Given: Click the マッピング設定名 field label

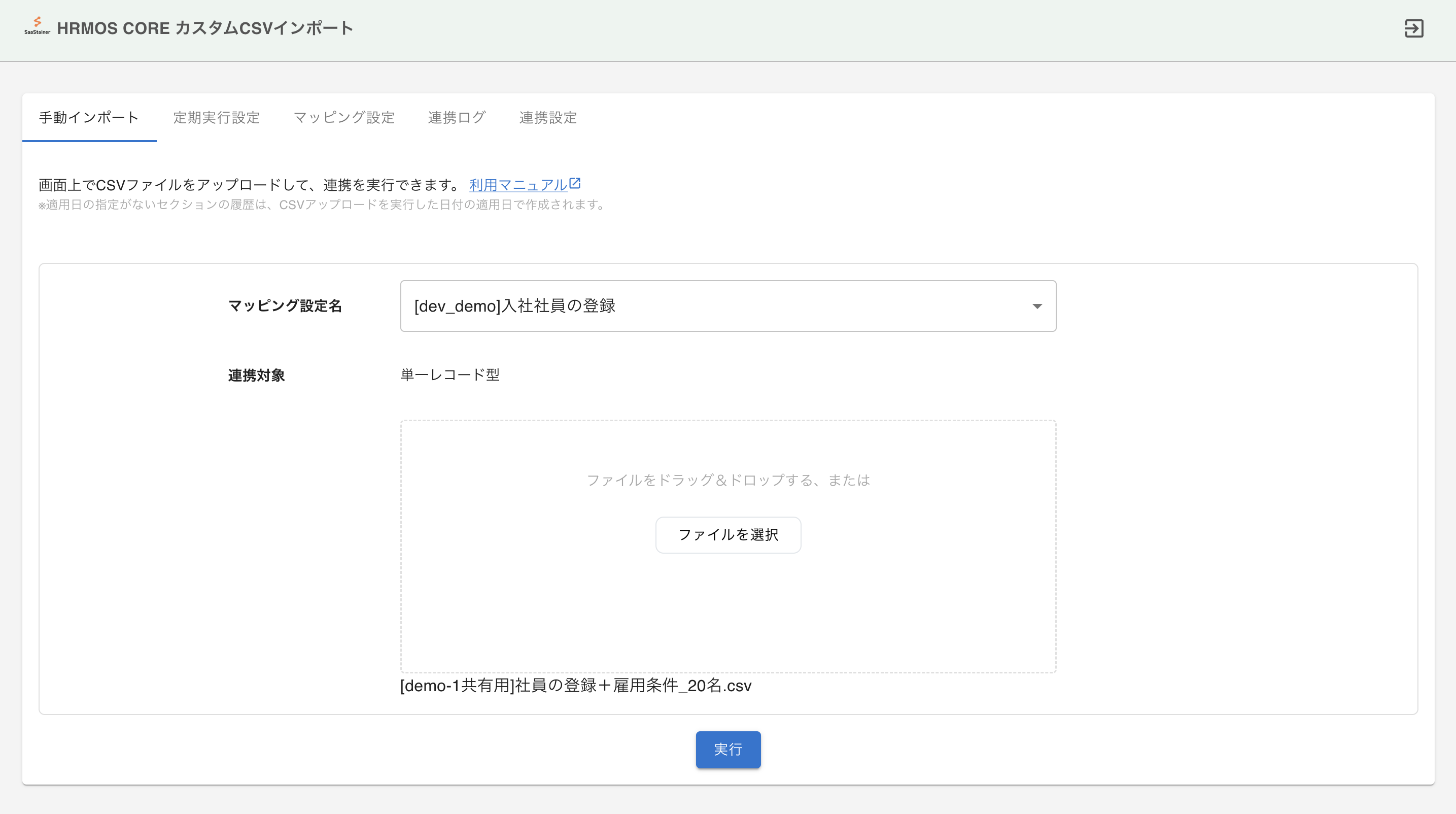Looking at the screenshot, I should [x=285, y=306].
